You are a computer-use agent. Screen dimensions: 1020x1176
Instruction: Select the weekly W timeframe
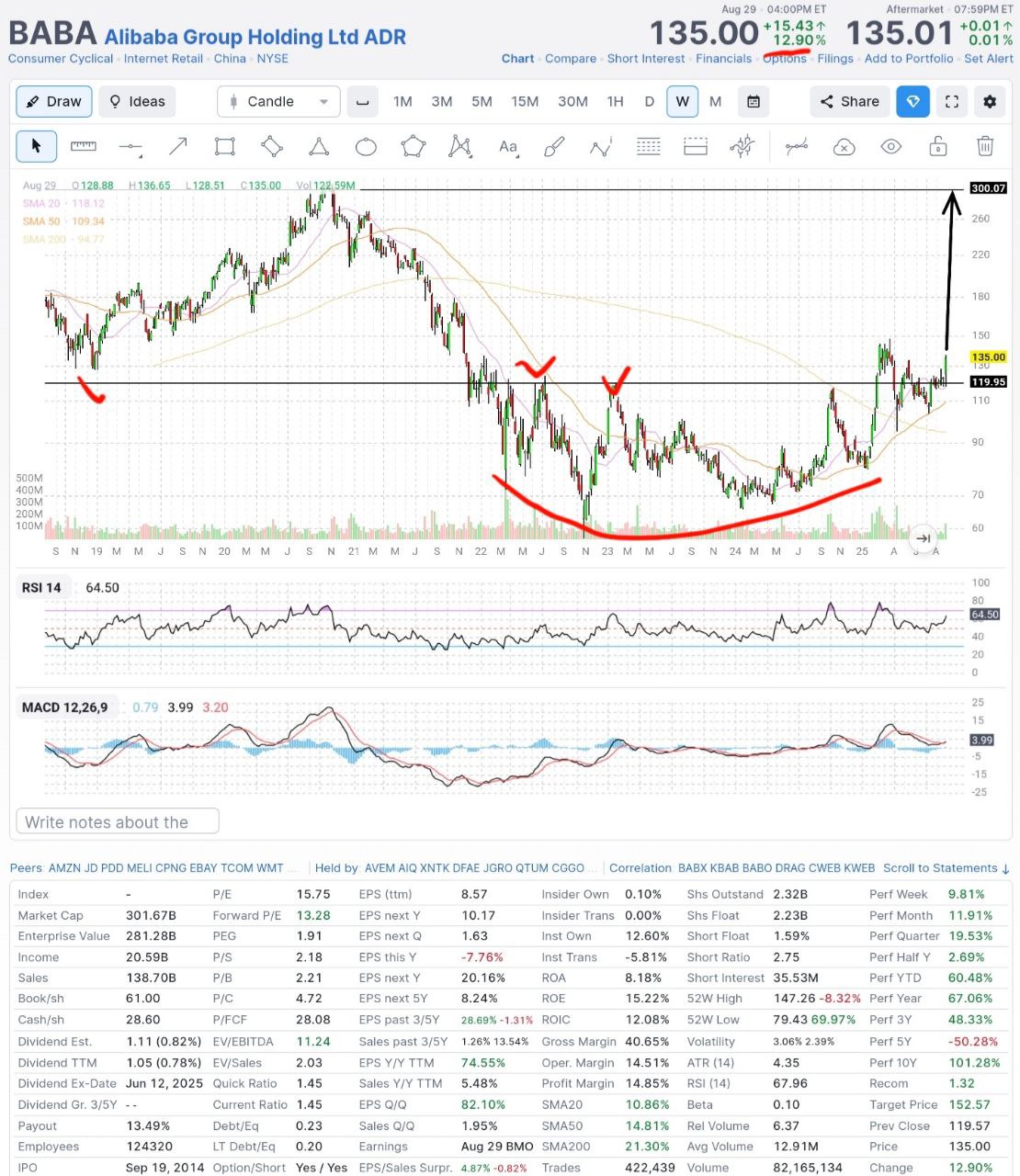click(x=682, y=102)
